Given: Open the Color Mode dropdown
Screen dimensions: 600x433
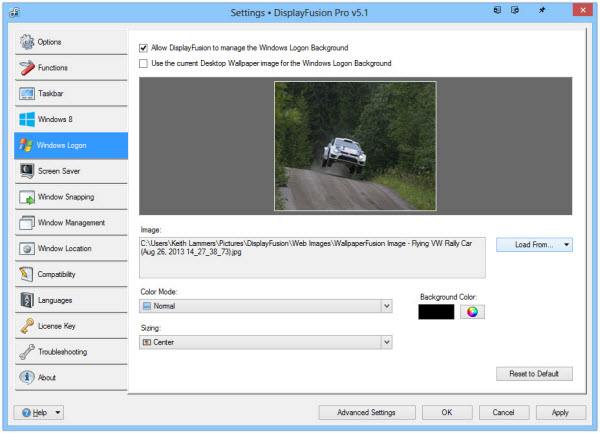Looking at the screenshot, I should click(266, 306).
